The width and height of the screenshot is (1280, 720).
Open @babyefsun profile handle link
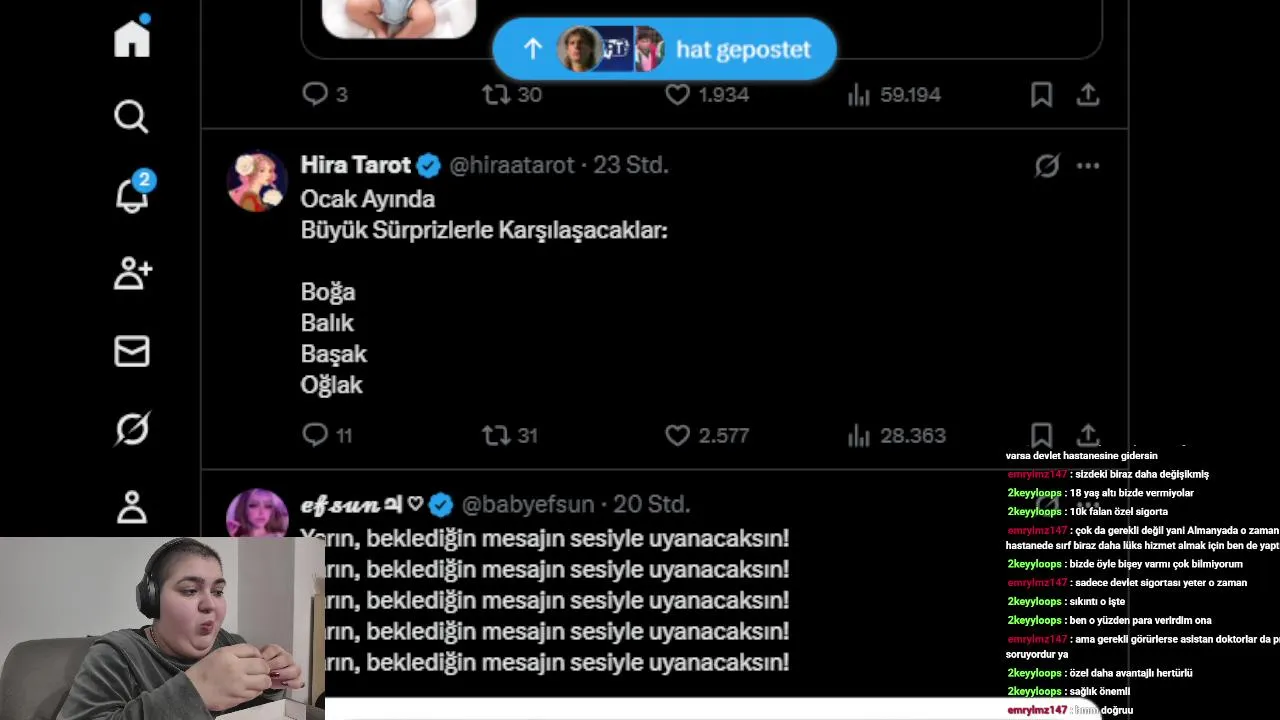[527, 505]
